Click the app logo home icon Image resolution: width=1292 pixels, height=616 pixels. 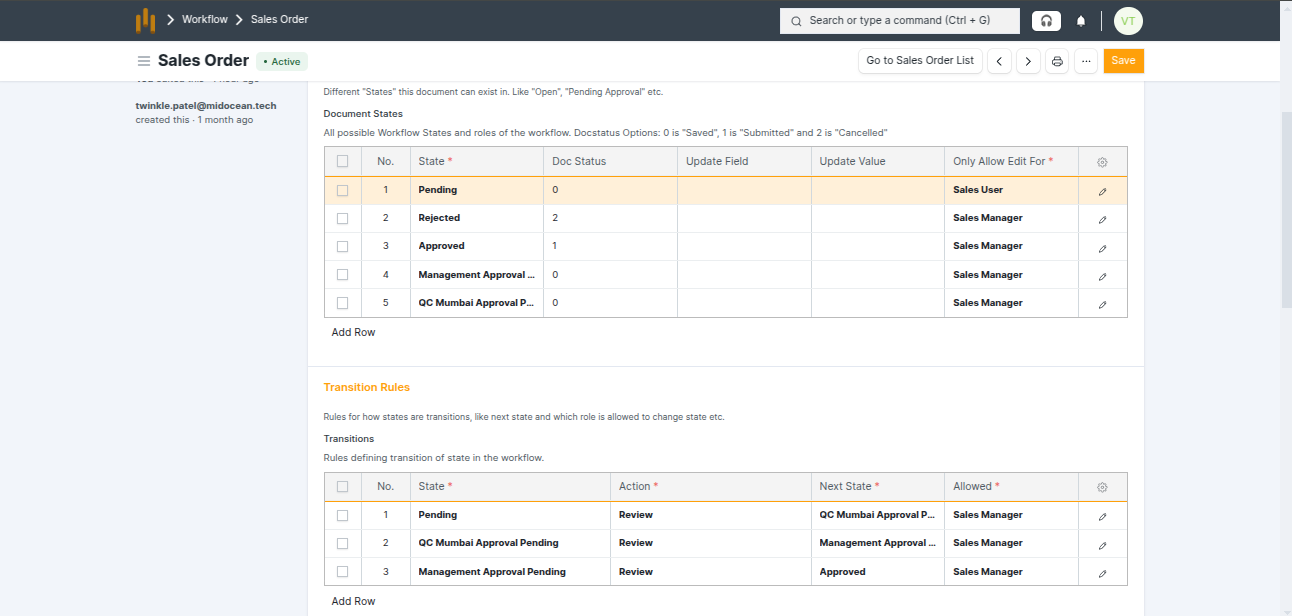146,20
